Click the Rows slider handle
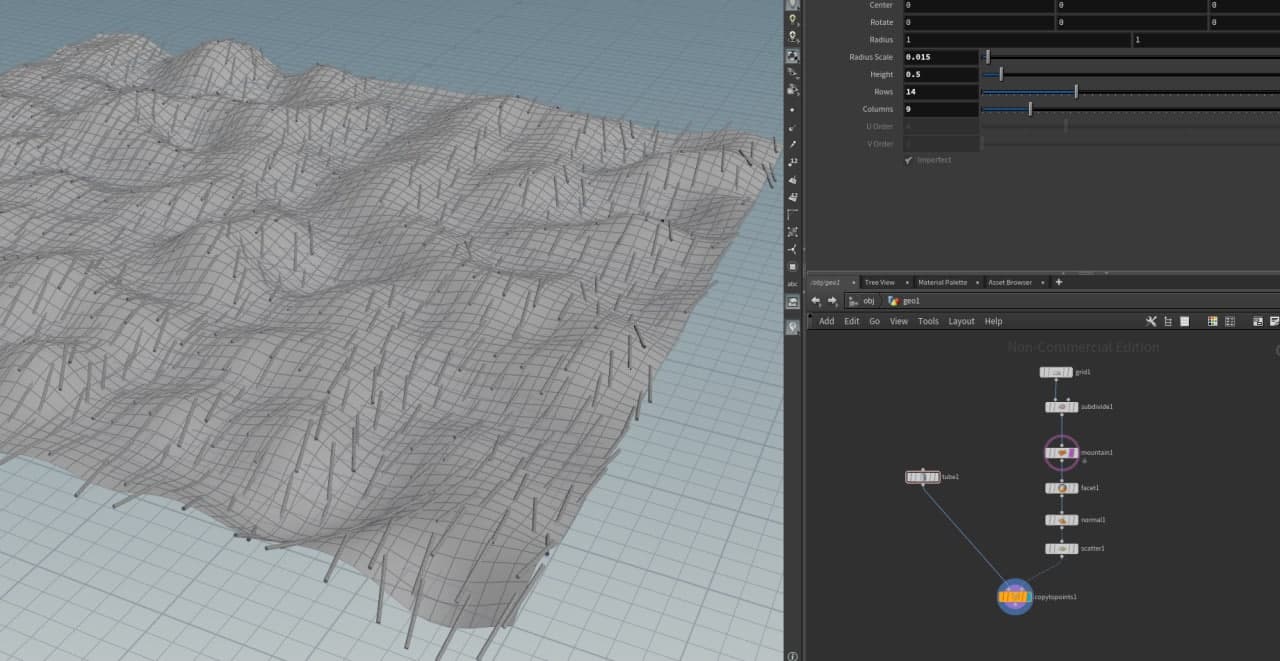Image resolution: width=1280 pixels, height=661 pixels. pyautogui.click(x=1076, y=92)
